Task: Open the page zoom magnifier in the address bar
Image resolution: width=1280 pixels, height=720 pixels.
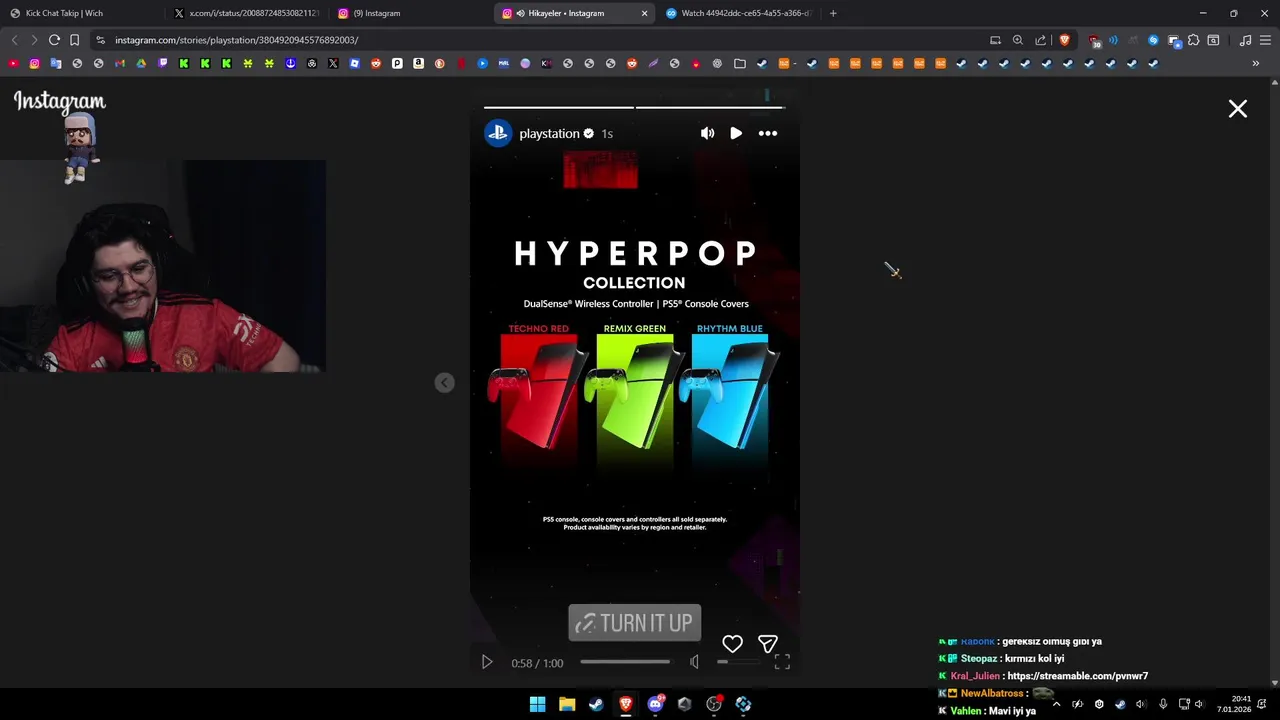Action: tap(1018, 40)
